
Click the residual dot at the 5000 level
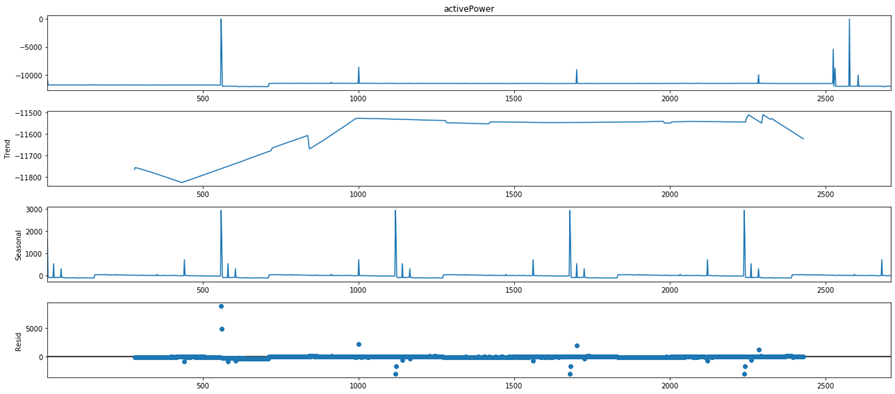(x=221, y=329)
